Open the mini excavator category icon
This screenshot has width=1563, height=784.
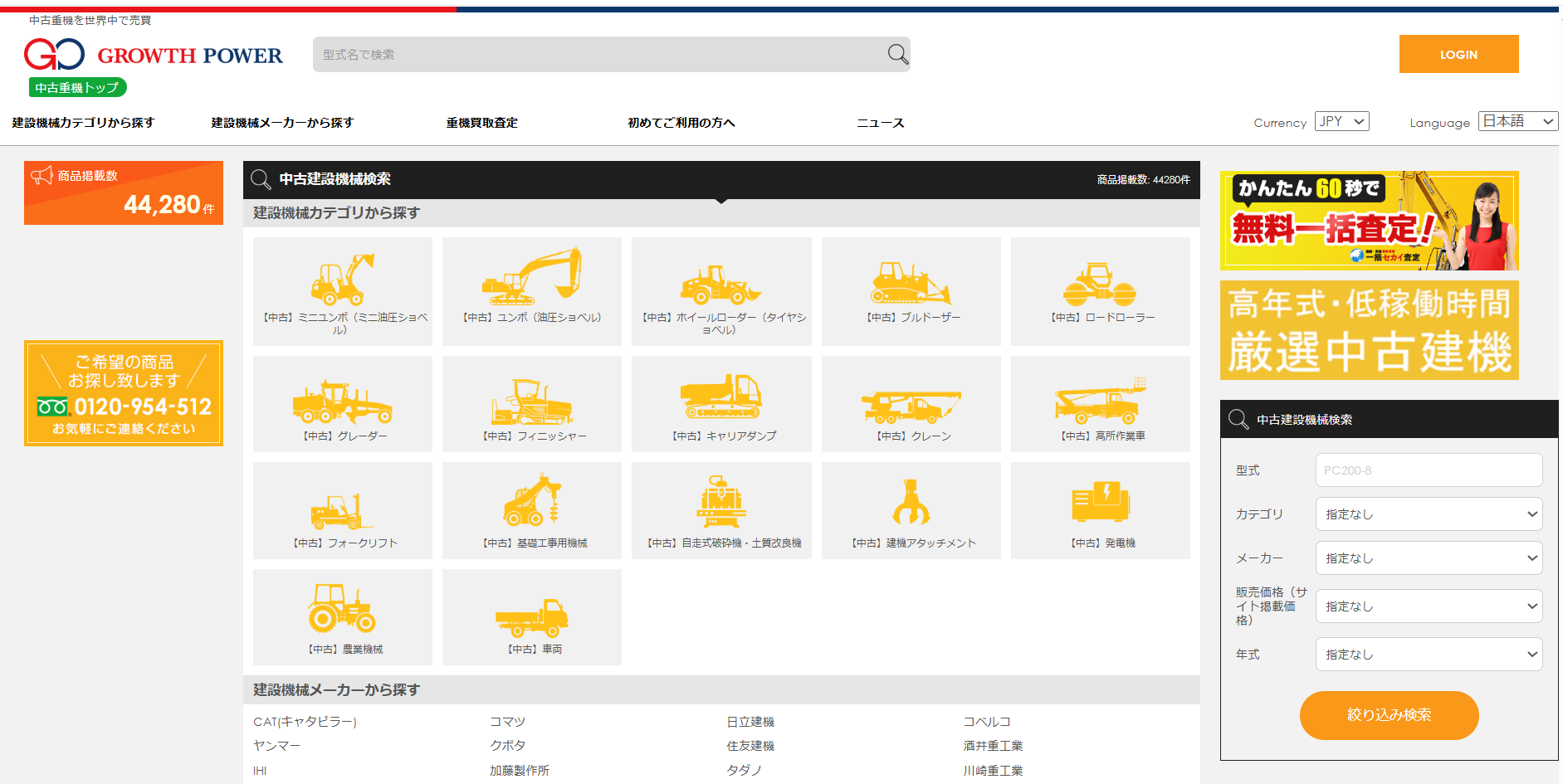click(342, 280)
